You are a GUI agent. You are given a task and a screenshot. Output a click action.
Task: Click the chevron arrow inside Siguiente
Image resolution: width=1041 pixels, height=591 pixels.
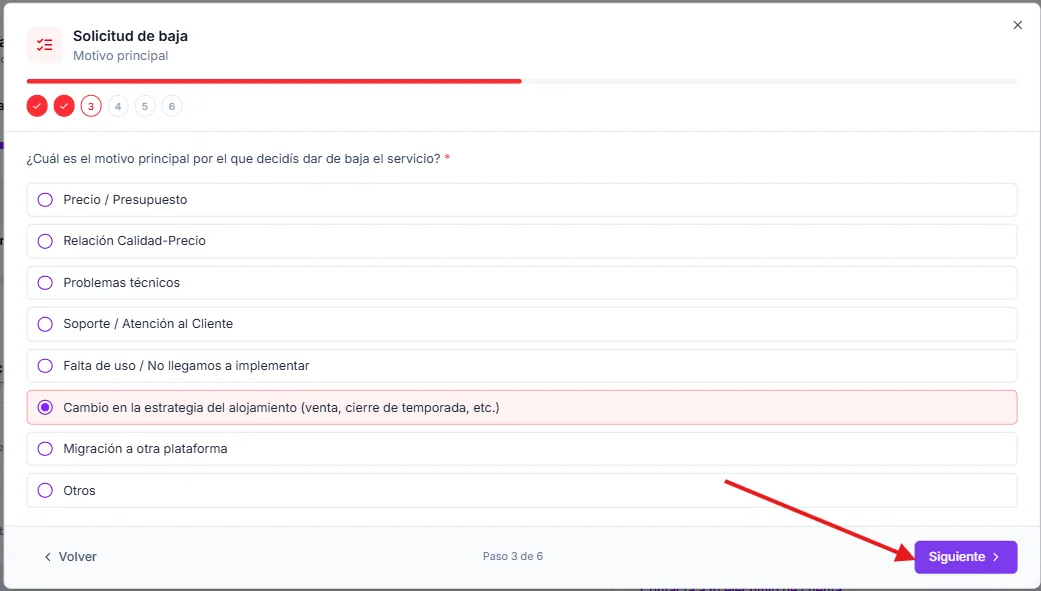[996, 557]
